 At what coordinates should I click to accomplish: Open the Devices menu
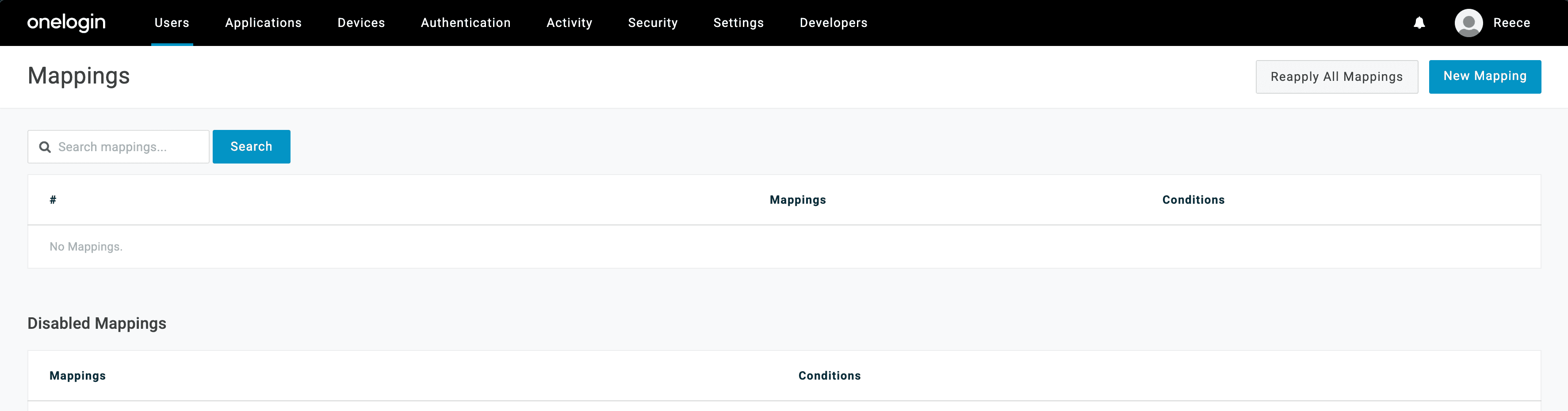[361, 23]
